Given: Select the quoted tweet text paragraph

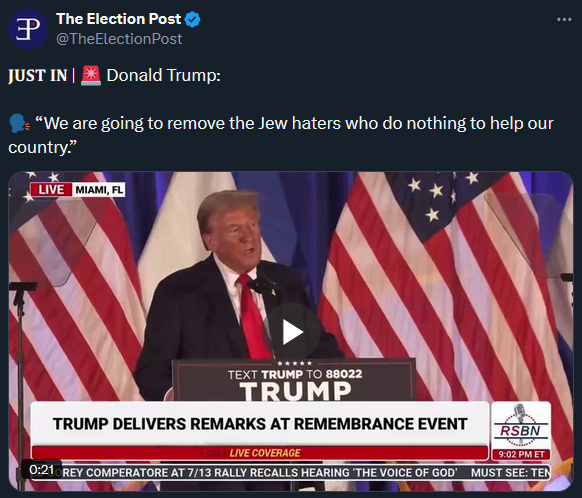Looking at the screenshot, I should tap(281, 135).
